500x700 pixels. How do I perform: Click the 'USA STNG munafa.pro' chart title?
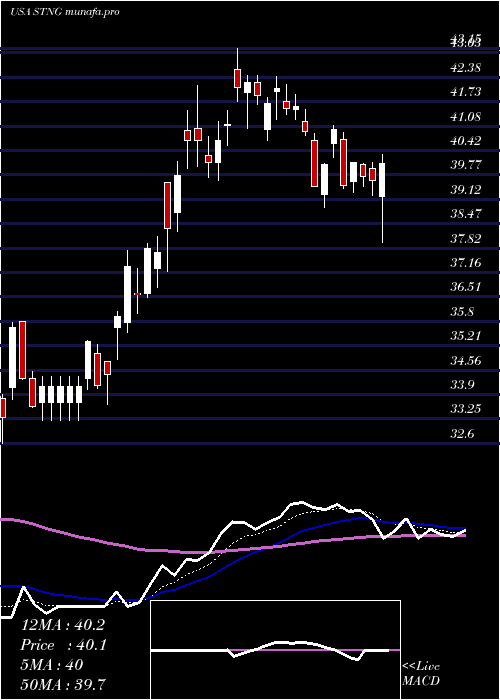click(64, 12)
